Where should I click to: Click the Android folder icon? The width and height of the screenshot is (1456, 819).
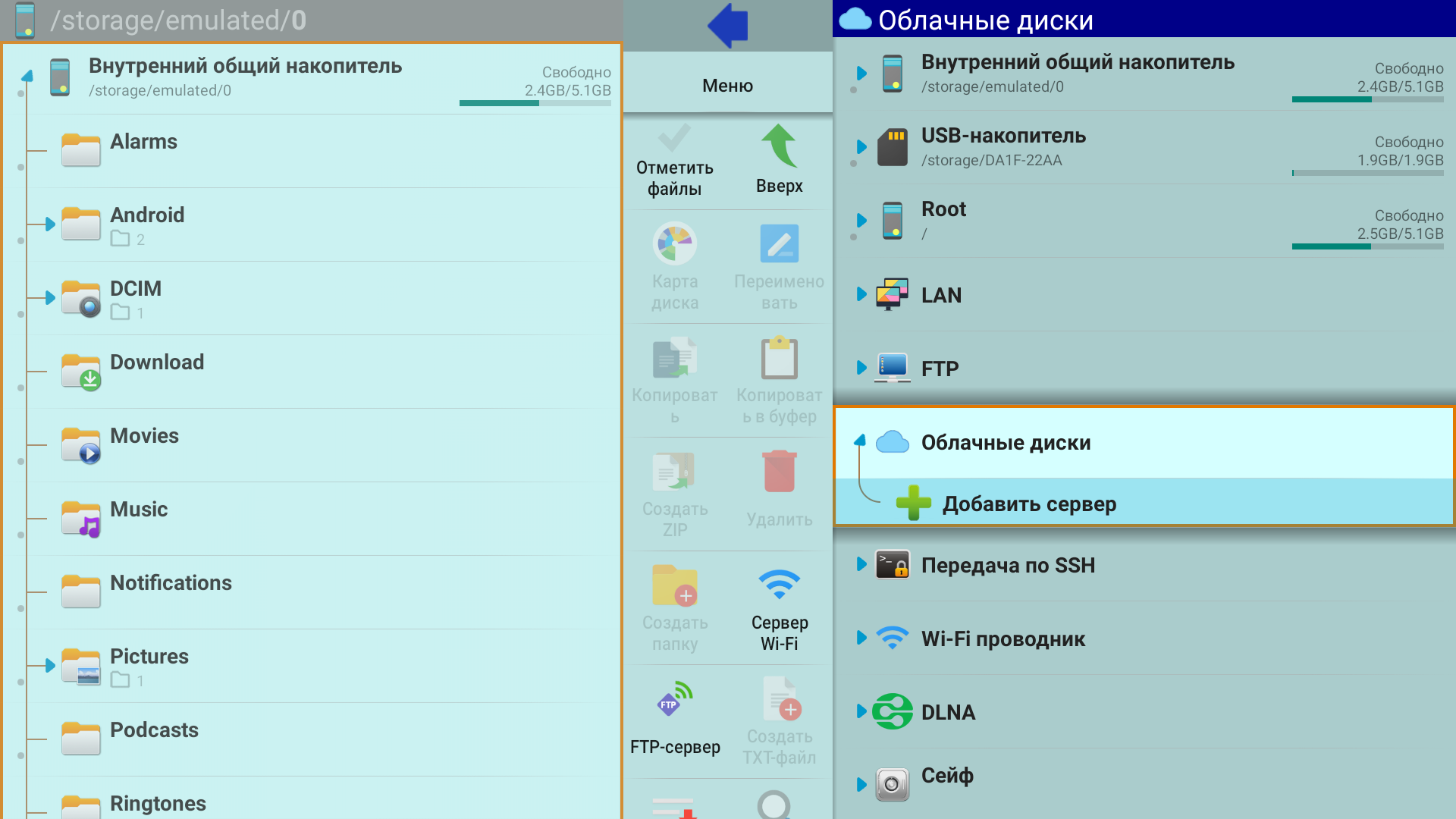tap(81, 224)
